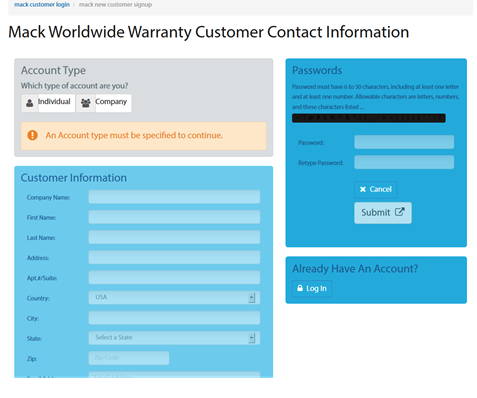
Task: Click the Log In button
Action: (312, 288)
